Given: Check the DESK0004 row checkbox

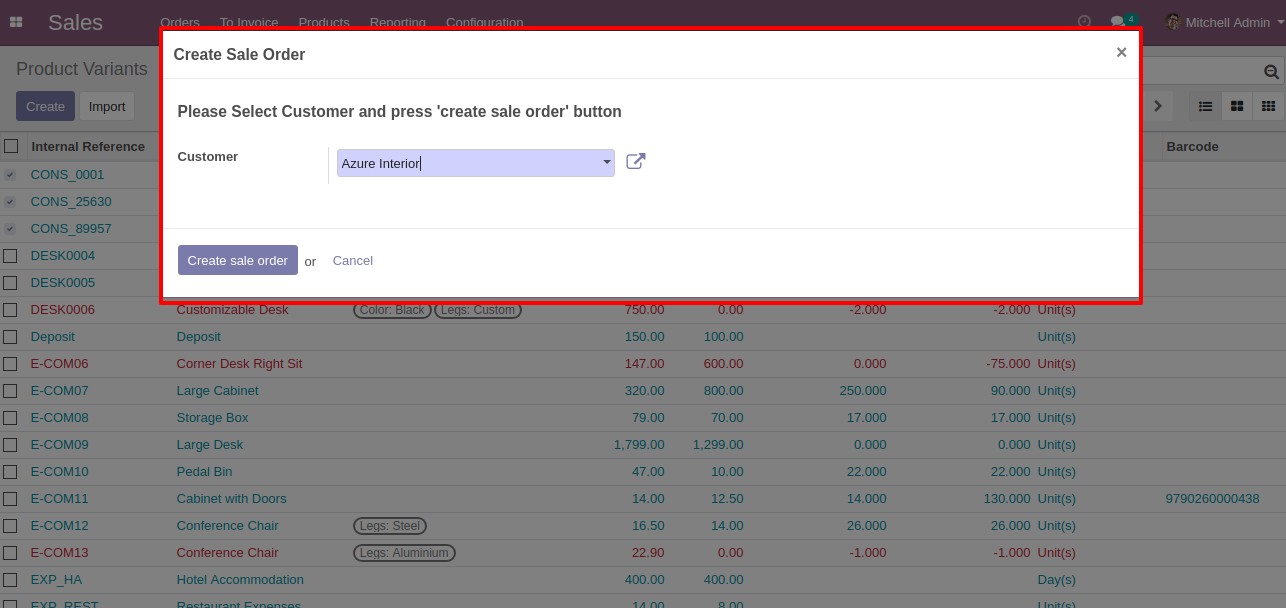Looking at the screenshot, I should (x=10, y=255).
